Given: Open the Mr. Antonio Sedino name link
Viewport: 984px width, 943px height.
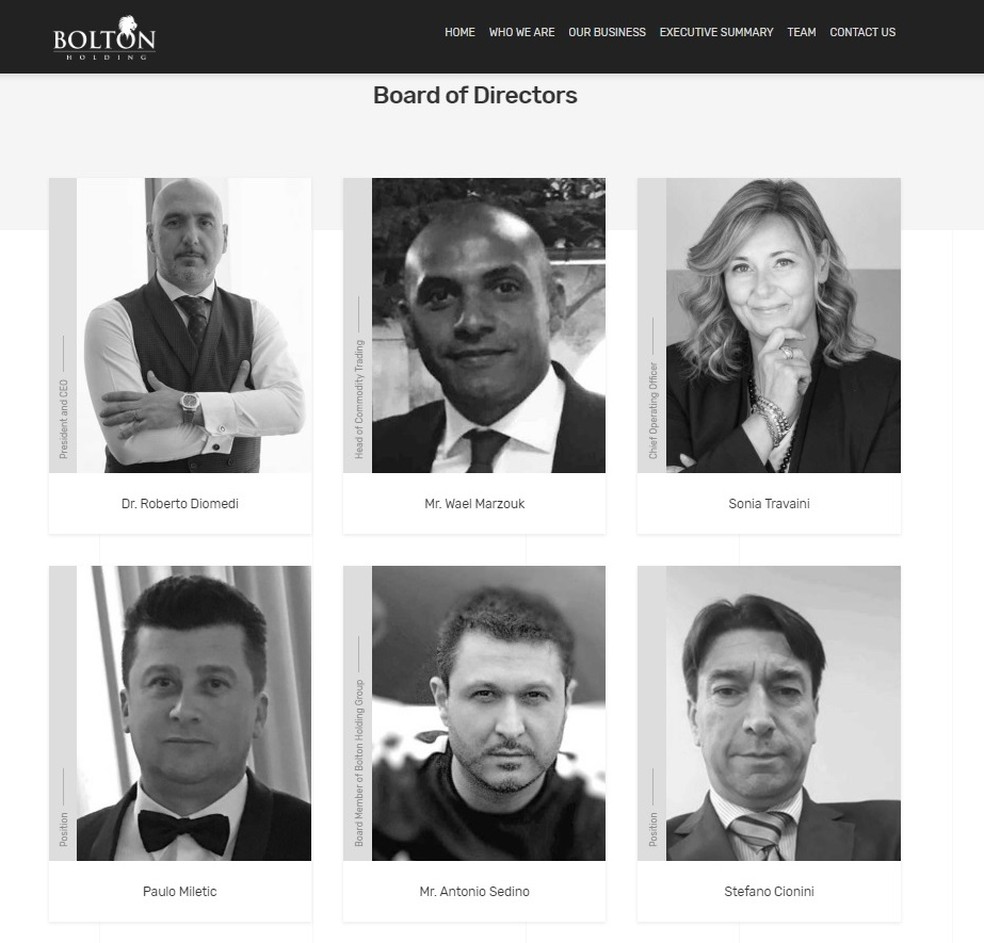Looking at the screenshot, I should (474, 891).
